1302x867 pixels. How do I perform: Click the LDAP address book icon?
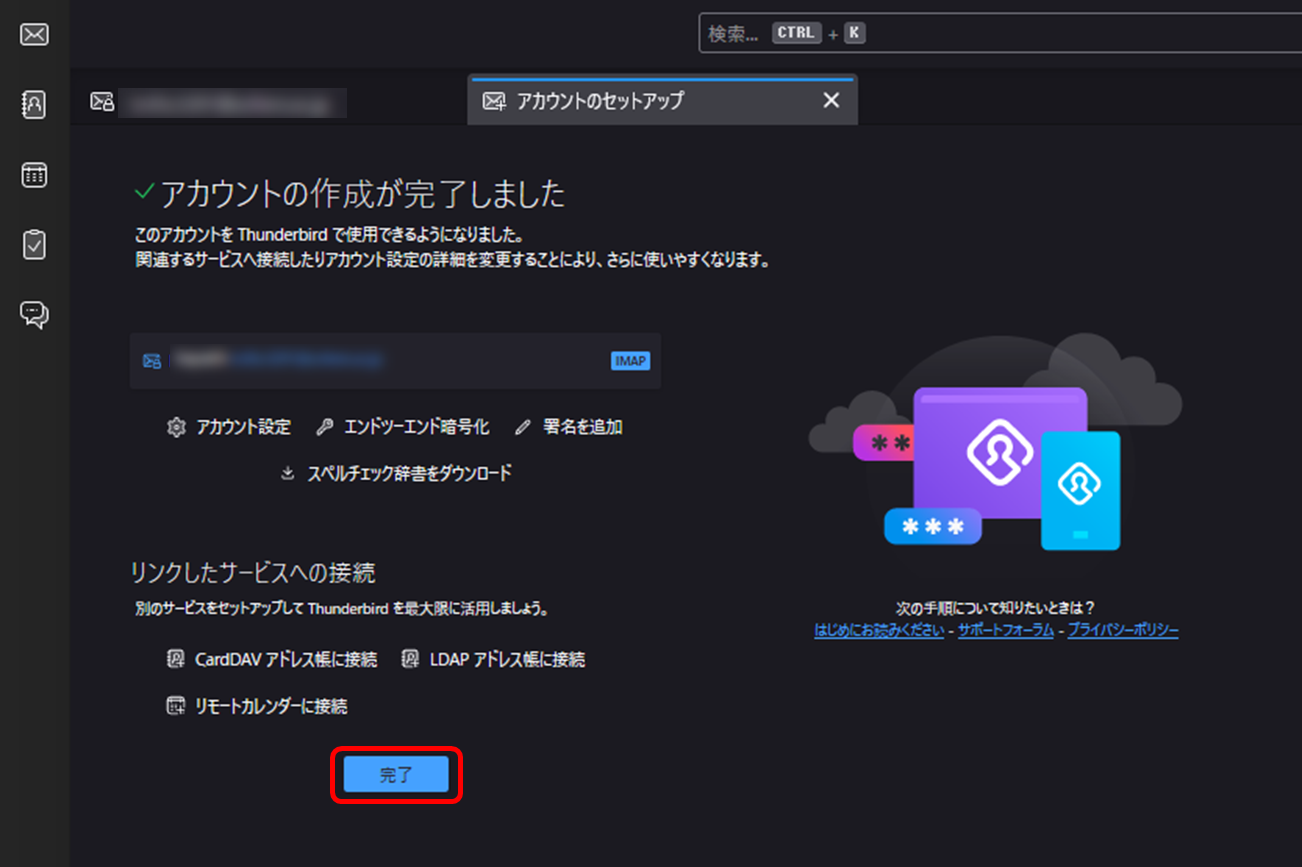coord(409,659)
